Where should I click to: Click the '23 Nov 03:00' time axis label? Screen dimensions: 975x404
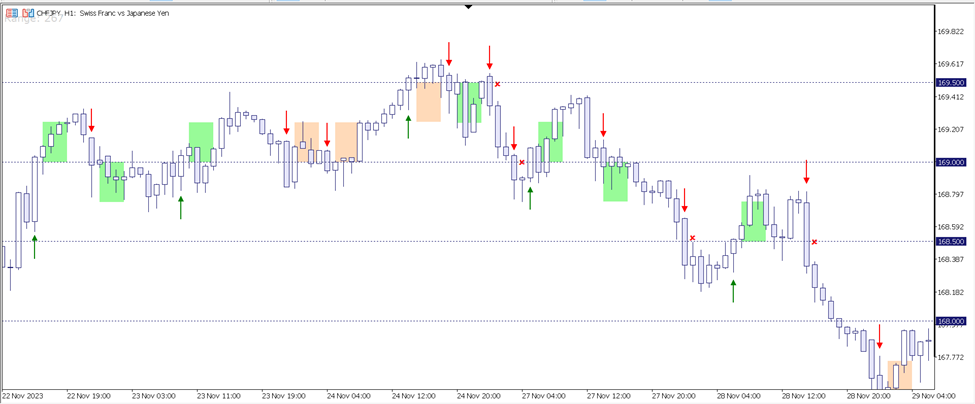pos(154,395)
